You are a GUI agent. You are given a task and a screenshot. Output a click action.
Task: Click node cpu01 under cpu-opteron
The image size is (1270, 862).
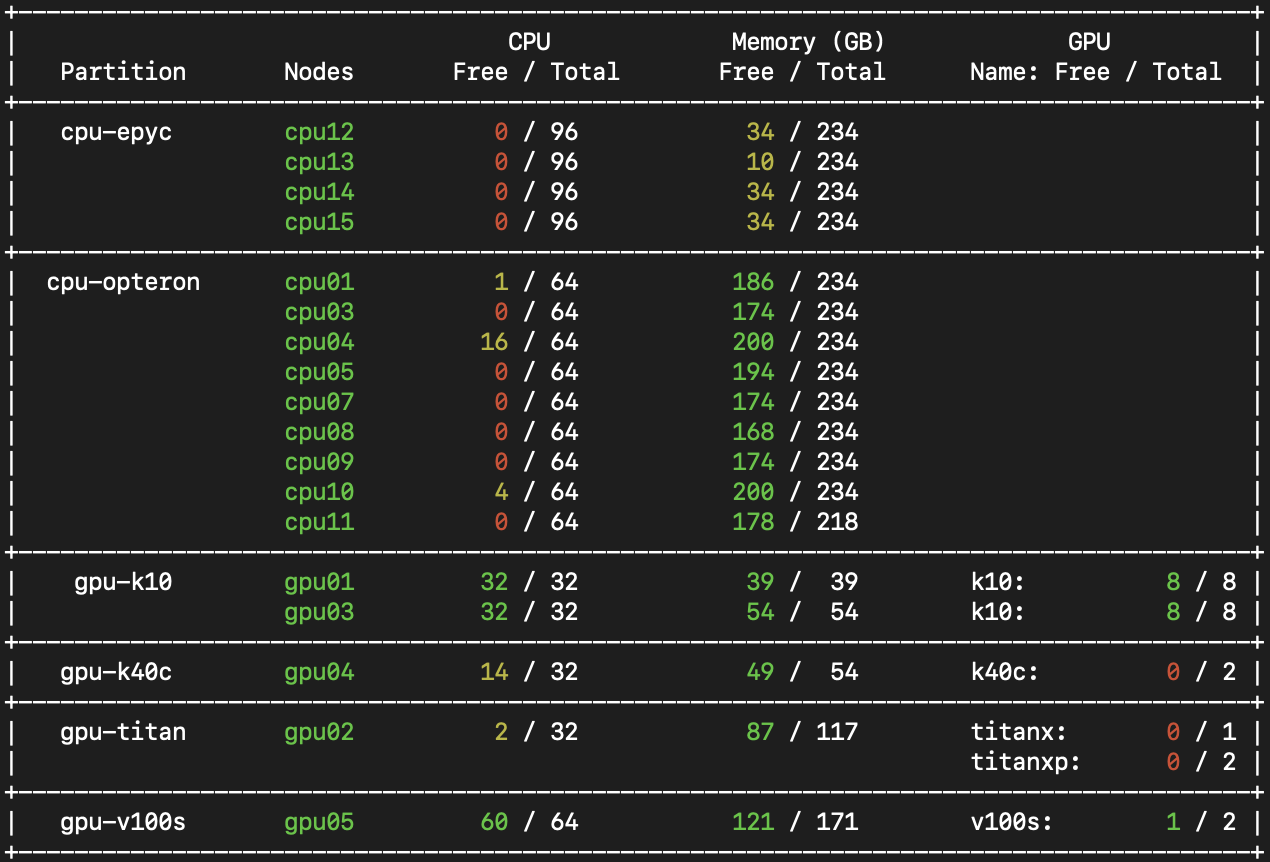click(x=318, y=282)
